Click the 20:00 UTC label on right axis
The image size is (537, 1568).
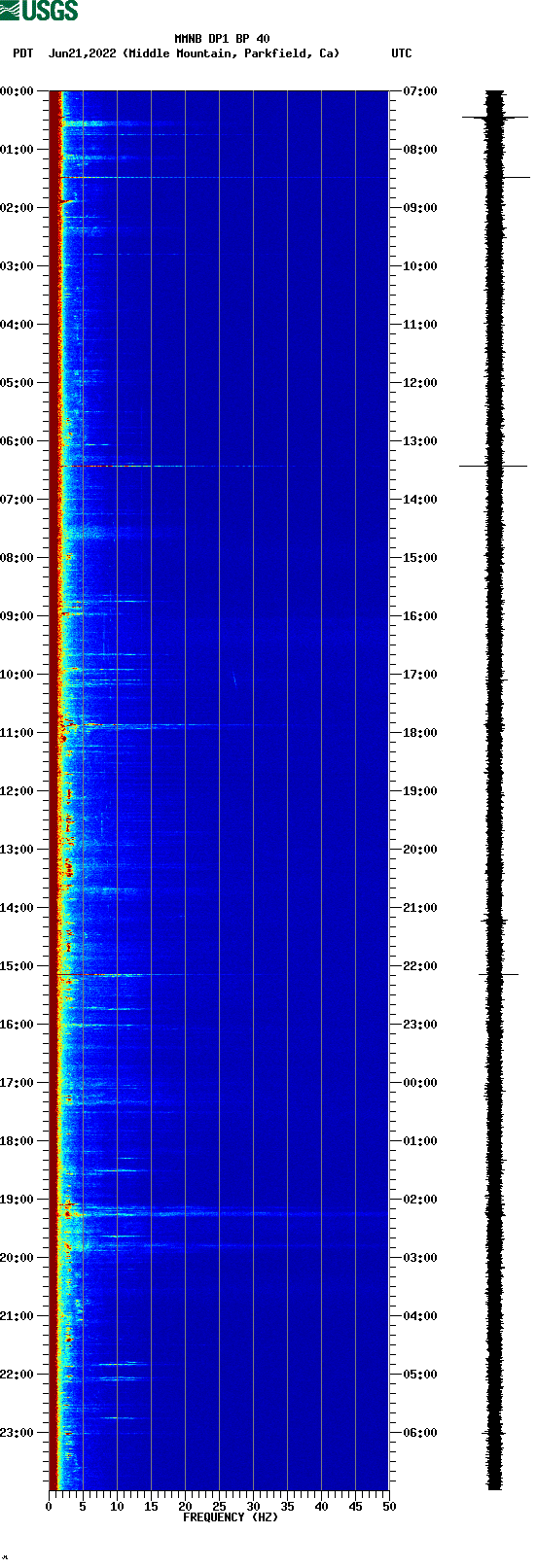point(420,850)
